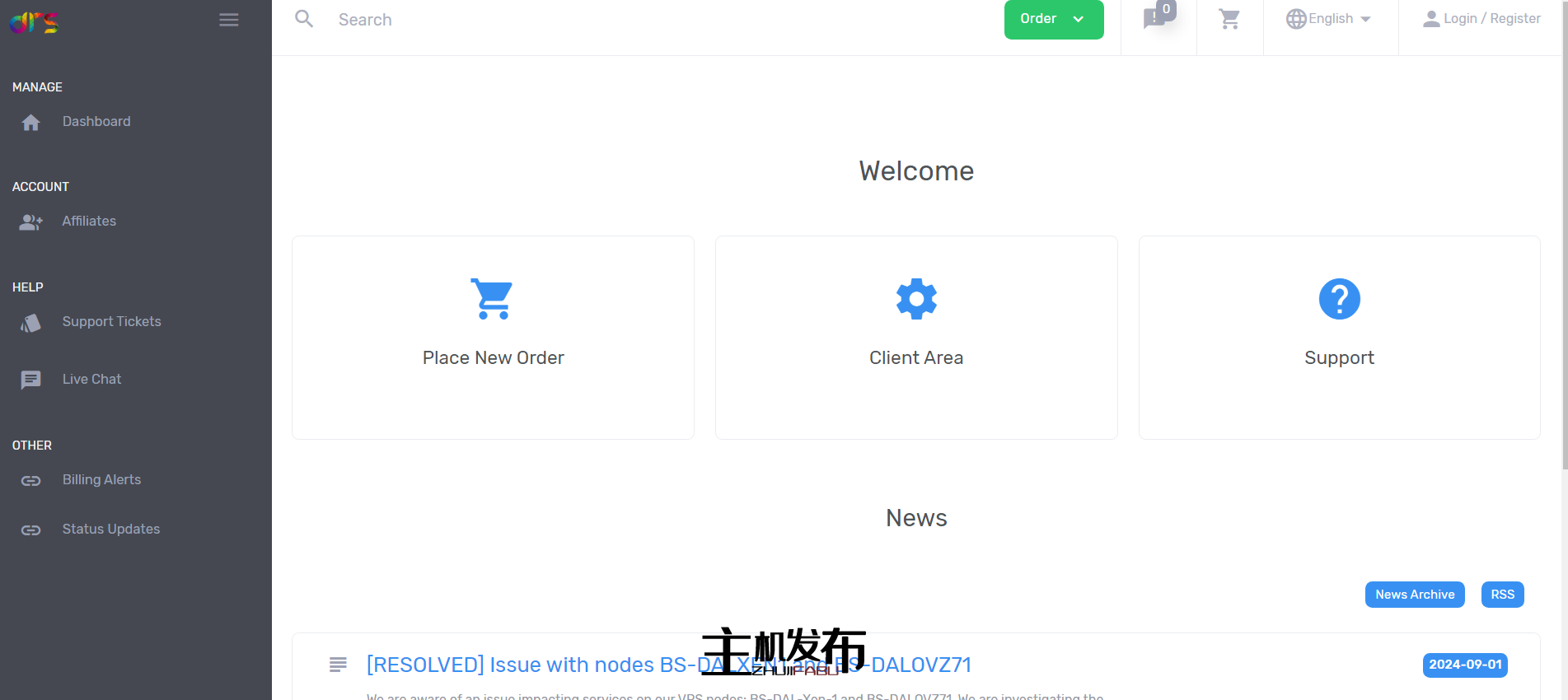The height and width of the screenshot is (700, 1568).
Task: Open Affiliates in the sidebar
Action: tap(89, 222)
